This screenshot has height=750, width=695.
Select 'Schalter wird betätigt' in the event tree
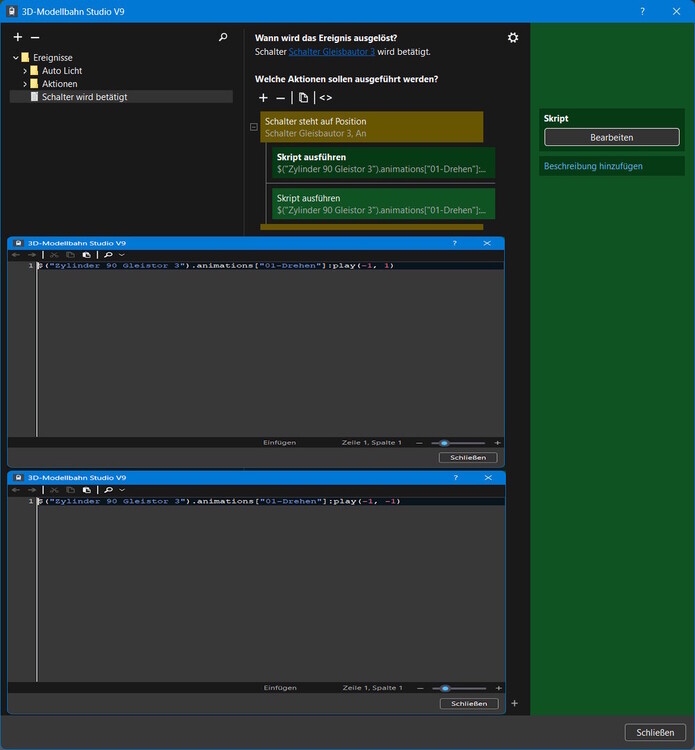85,97
